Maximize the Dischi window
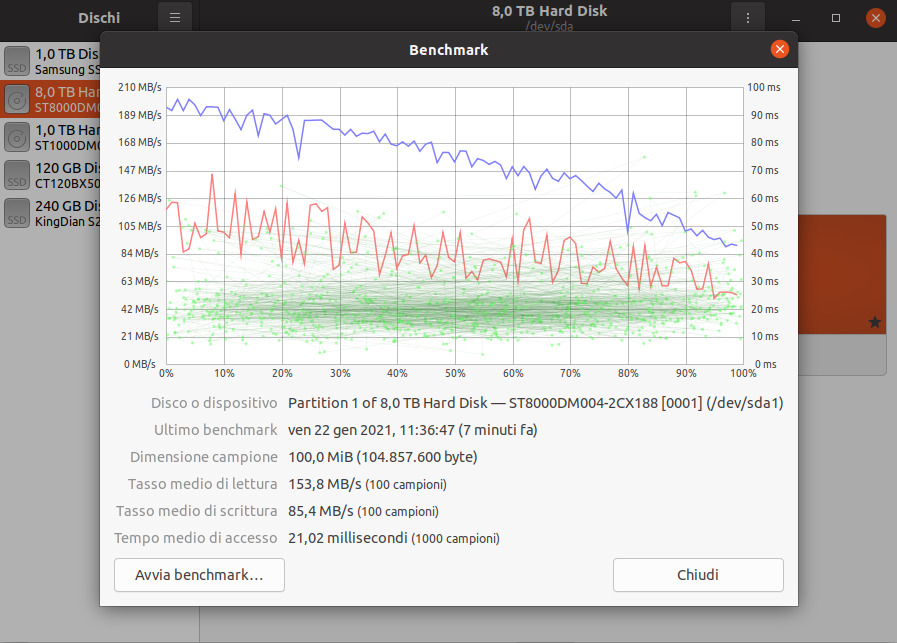The image size is (897, 643). coord(836,18)
